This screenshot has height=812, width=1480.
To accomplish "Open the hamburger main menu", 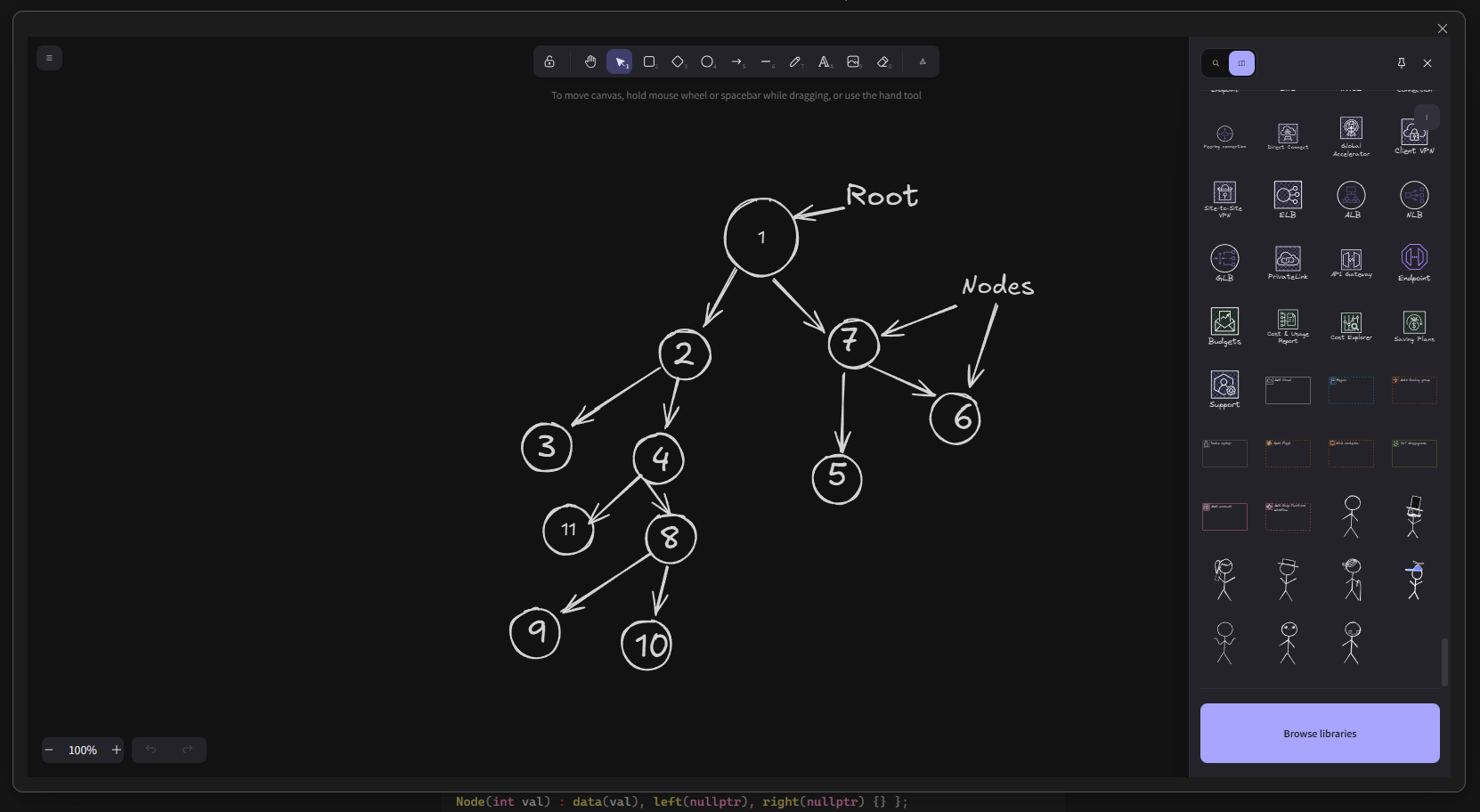I will coord(49,58).
